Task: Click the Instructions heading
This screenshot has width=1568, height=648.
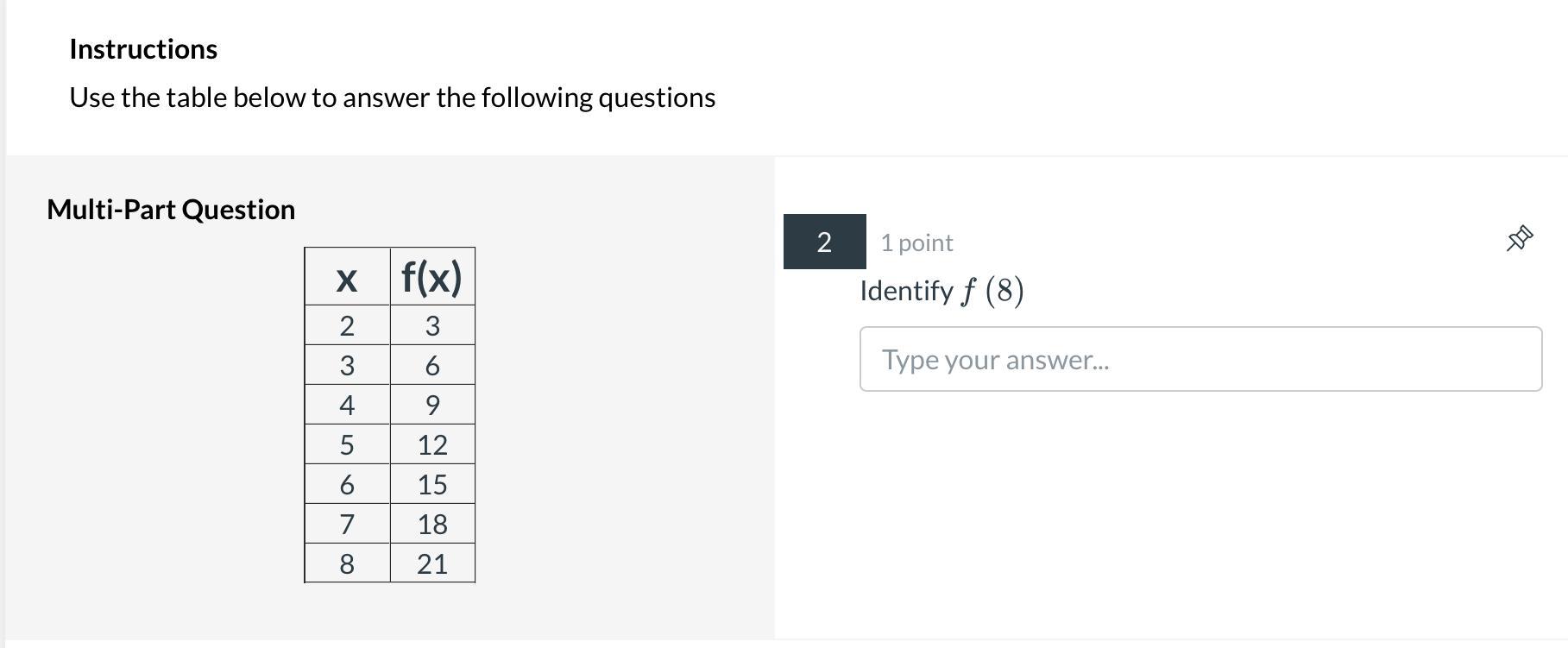Action: point(143,49)
